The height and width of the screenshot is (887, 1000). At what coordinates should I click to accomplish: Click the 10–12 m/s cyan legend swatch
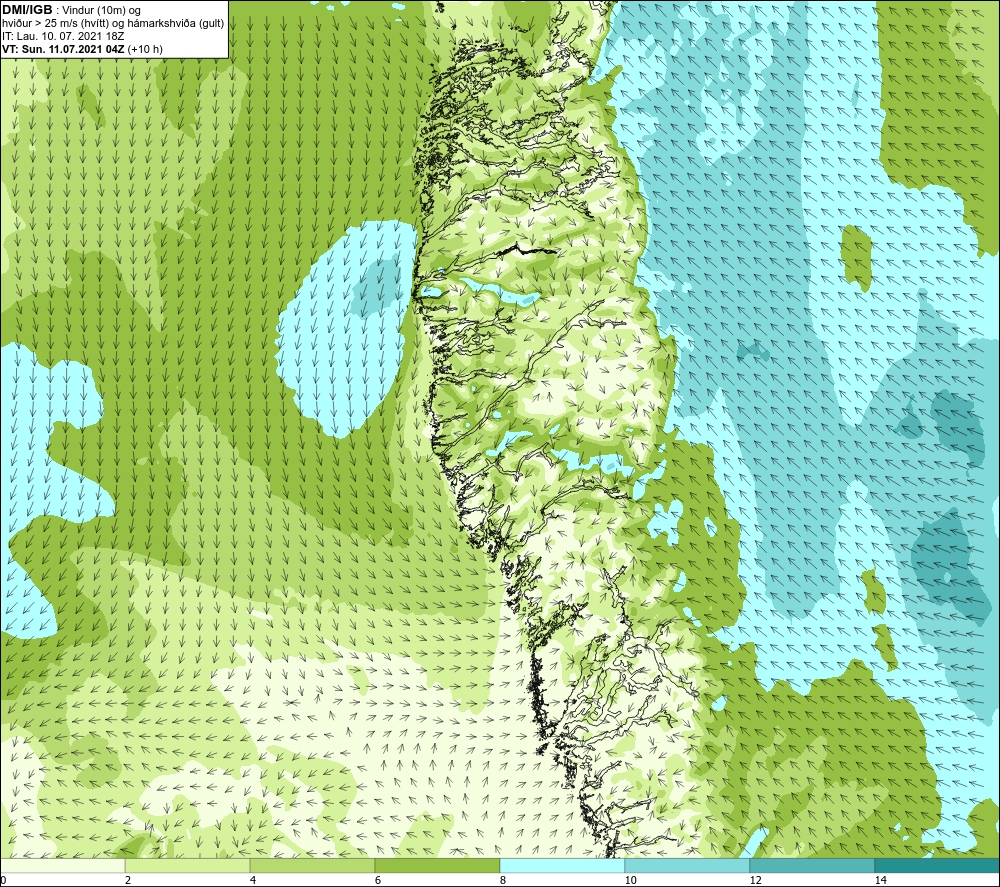click(688, 866)
